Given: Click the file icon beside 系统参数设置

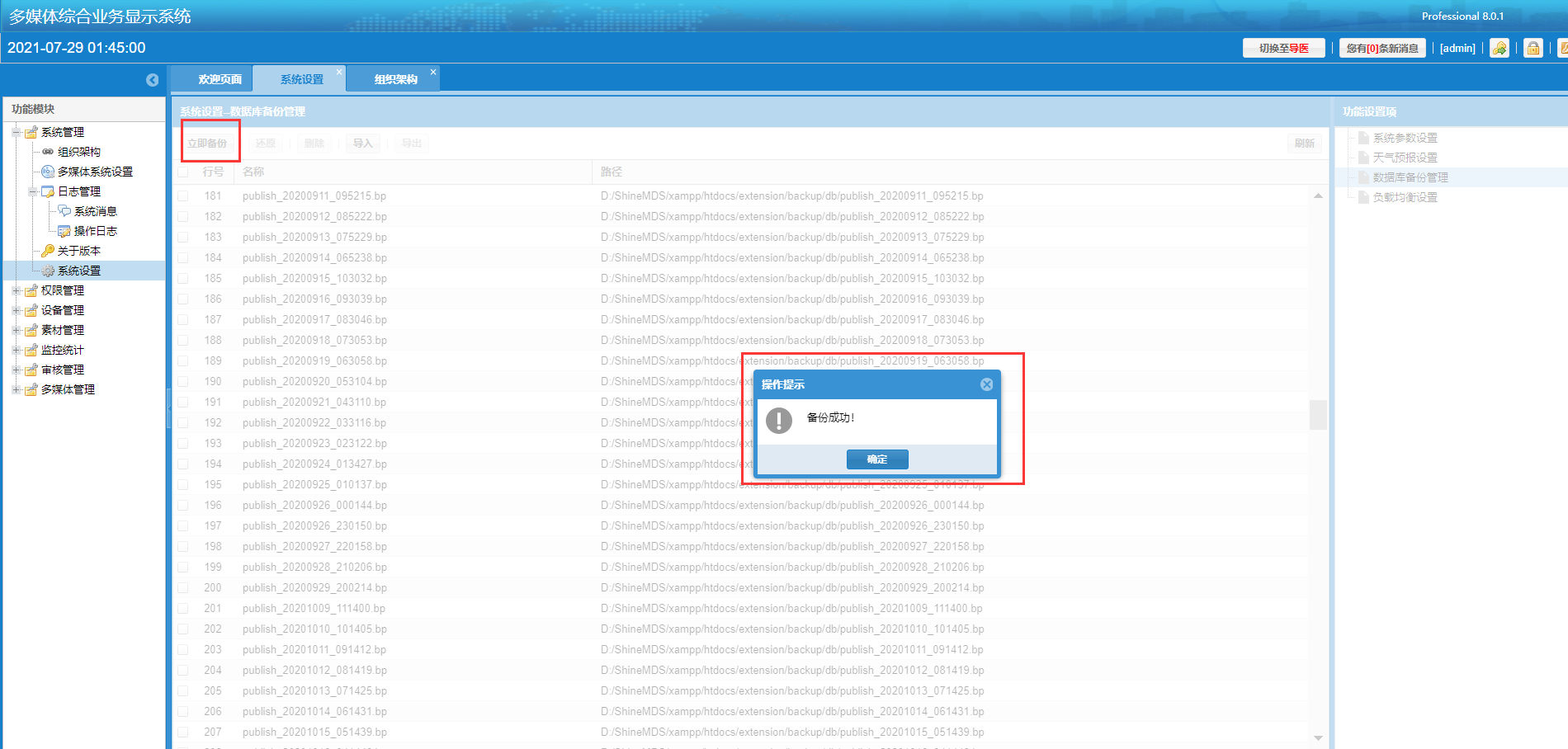Looking at the screenshot, I should (x=1363, y=138).
